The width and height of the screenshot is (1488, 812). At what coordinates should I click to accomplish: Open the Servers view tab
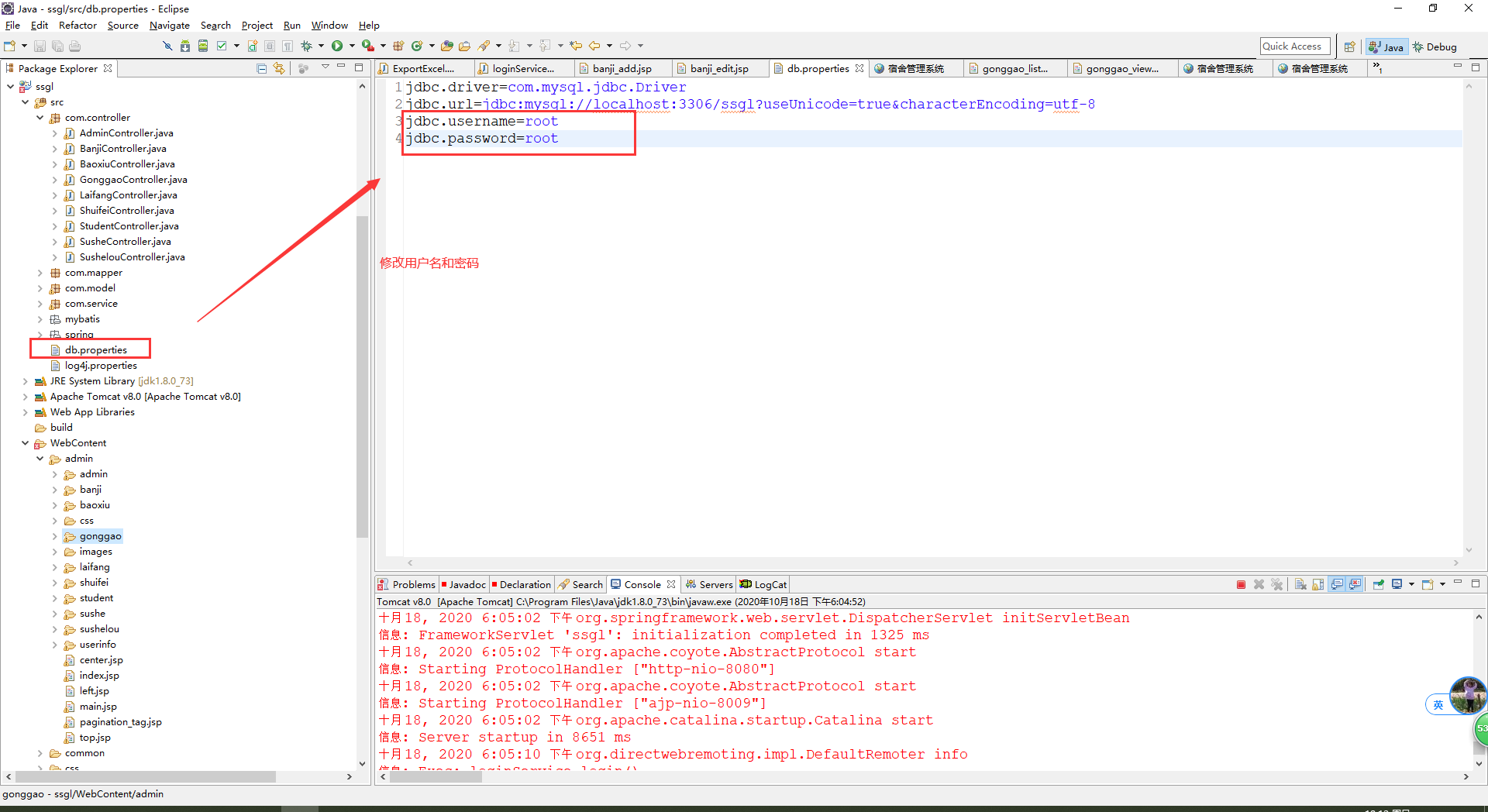(x=709, y=585)
